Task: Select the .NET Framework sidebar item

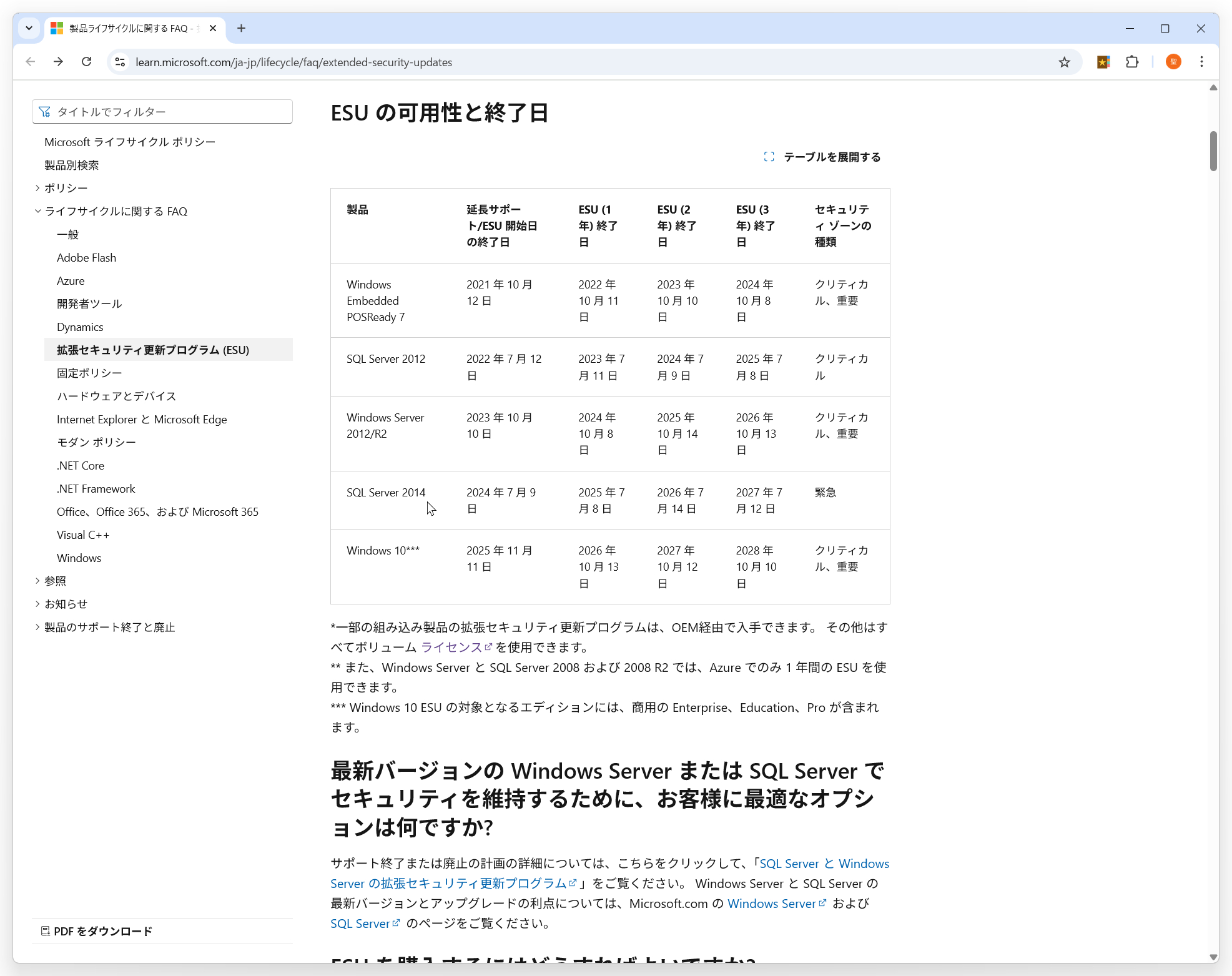Action: (x=96, y=488)
